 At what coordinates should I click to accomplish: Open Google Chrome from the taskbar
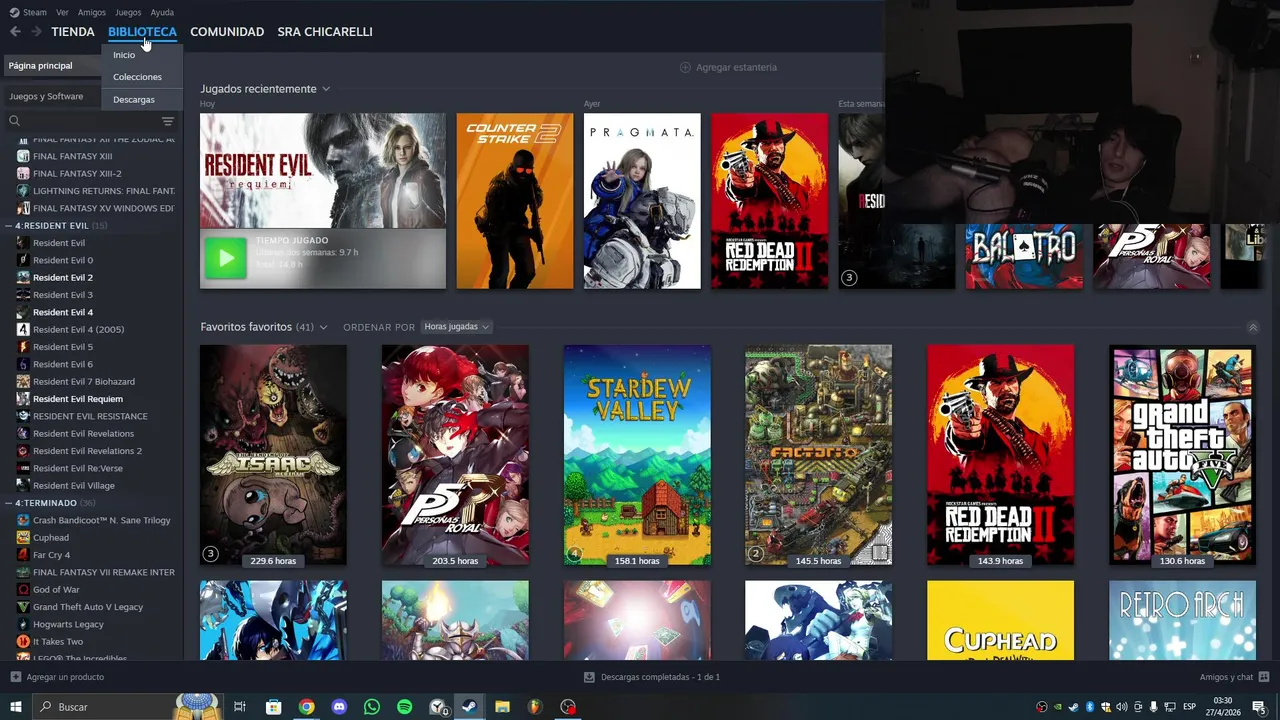[306, 707]
